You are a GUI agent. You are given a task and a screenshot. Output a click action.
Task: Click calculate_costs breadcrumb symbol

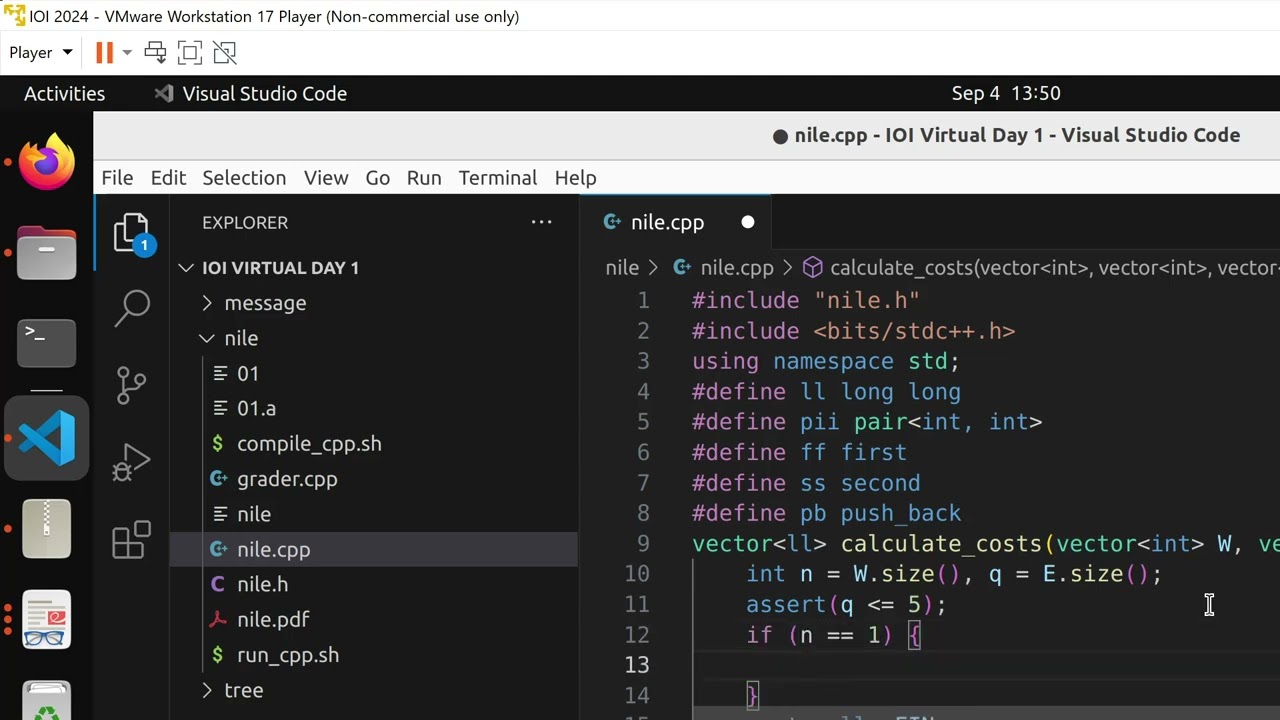coord(1040,268)
